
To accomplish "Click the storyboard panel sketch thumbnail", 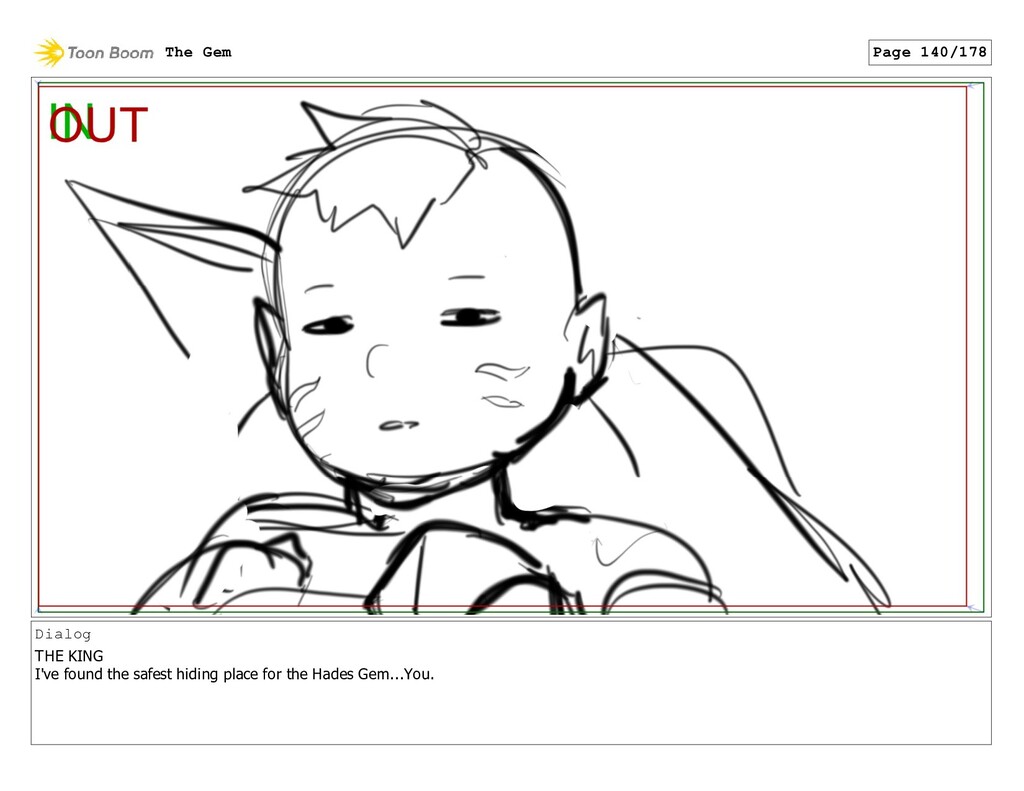I will (x=511, y=347).
